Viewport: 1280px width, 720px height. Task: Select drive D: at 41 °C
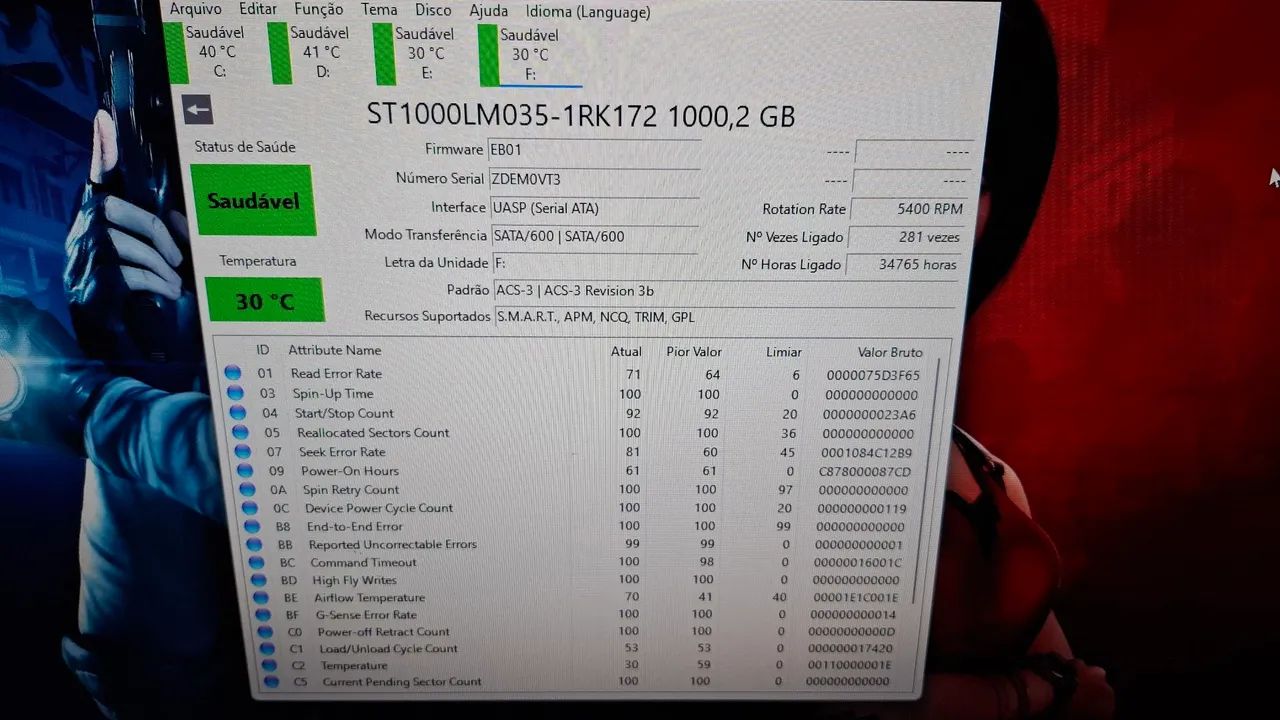pyautogui.click(x=309, y=52)
